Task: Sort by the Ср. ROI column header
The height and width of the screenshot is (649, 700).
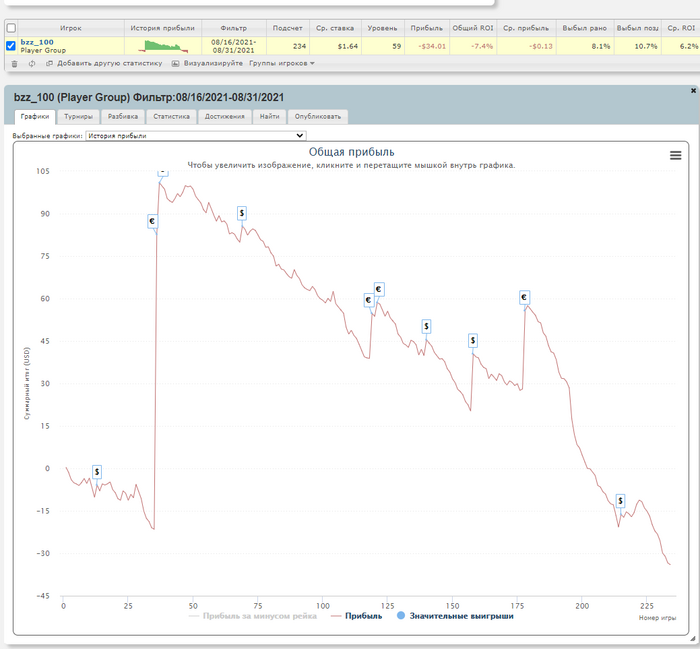Action: [x=681, y=28]
